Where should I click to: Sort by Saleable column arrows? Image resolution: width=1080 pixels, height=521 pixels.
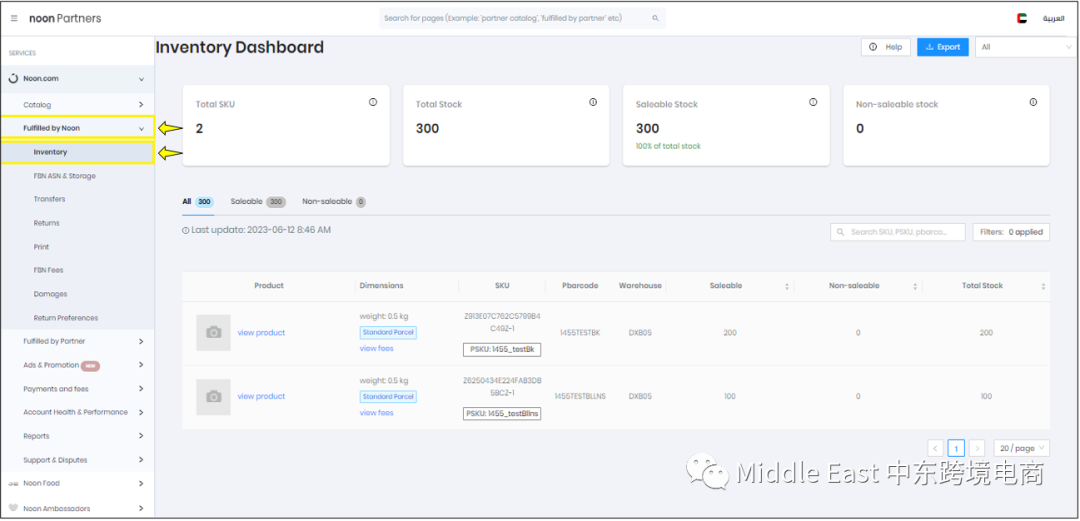click(x=787, y=286)
